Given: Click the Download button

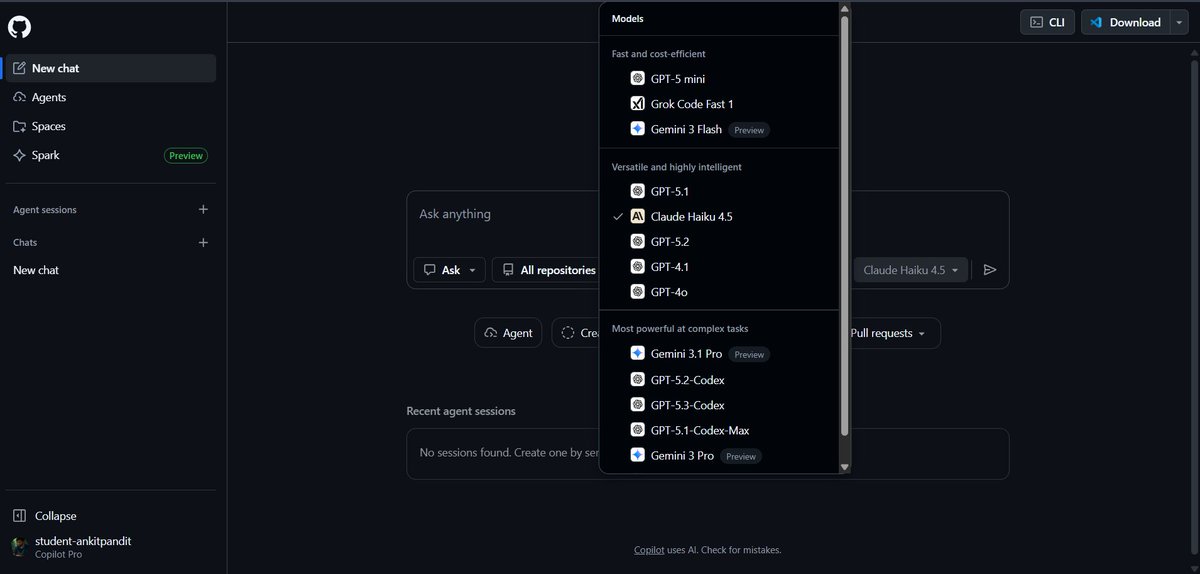Looking at the screenshot, I should tap(1125, 22).
